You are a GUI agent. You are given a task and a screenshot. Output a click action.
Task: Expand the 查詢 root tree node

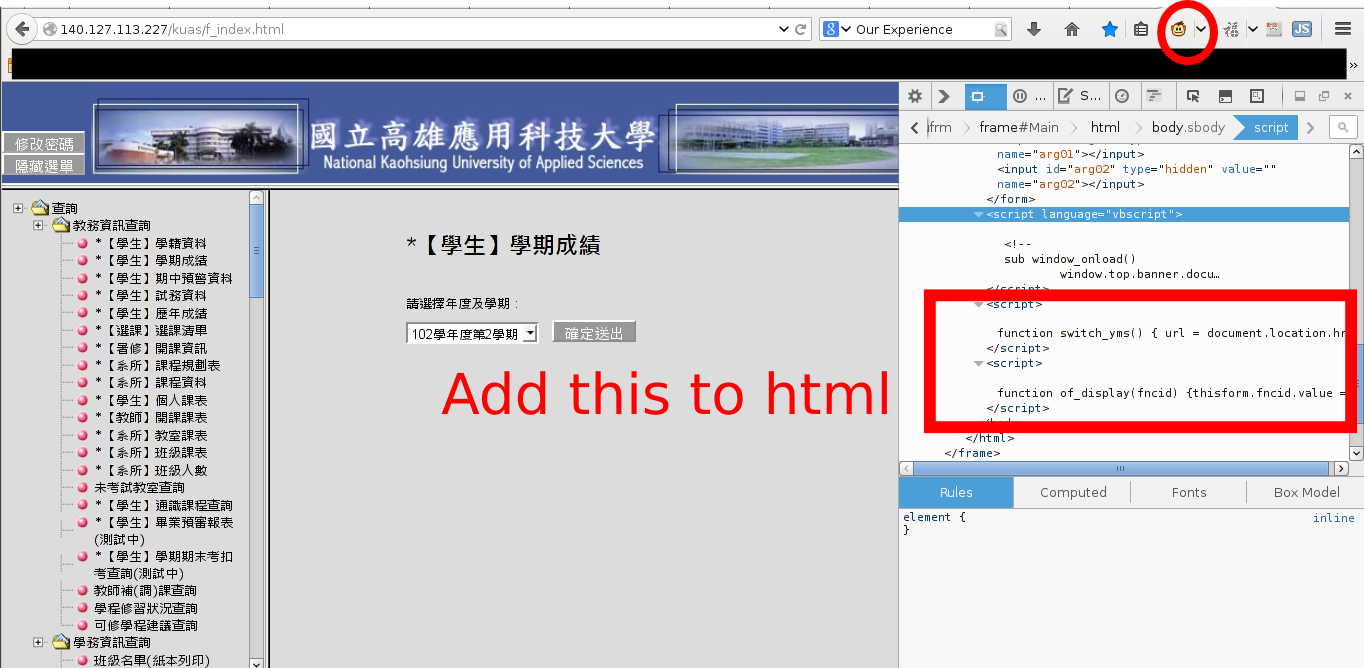(x=18, y=208)
